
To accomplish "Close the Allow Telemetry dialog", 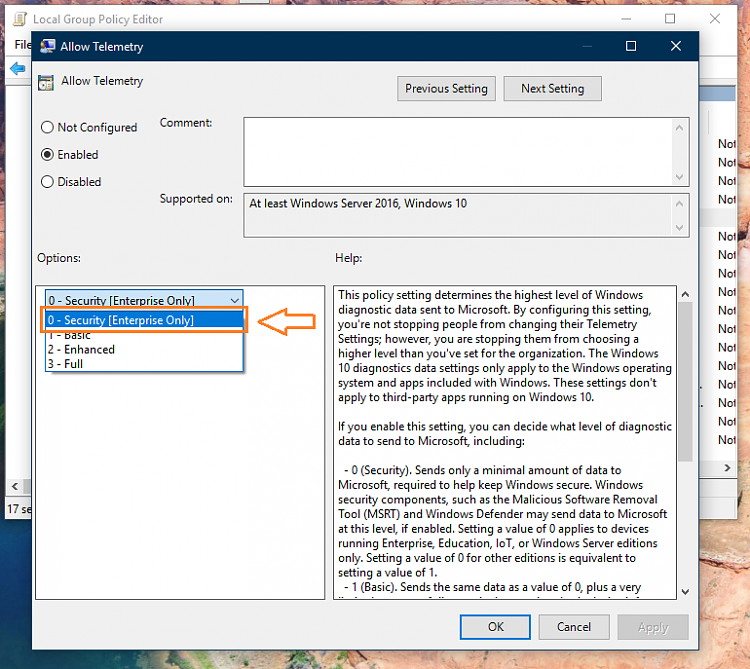I will [x=675, y=46].
